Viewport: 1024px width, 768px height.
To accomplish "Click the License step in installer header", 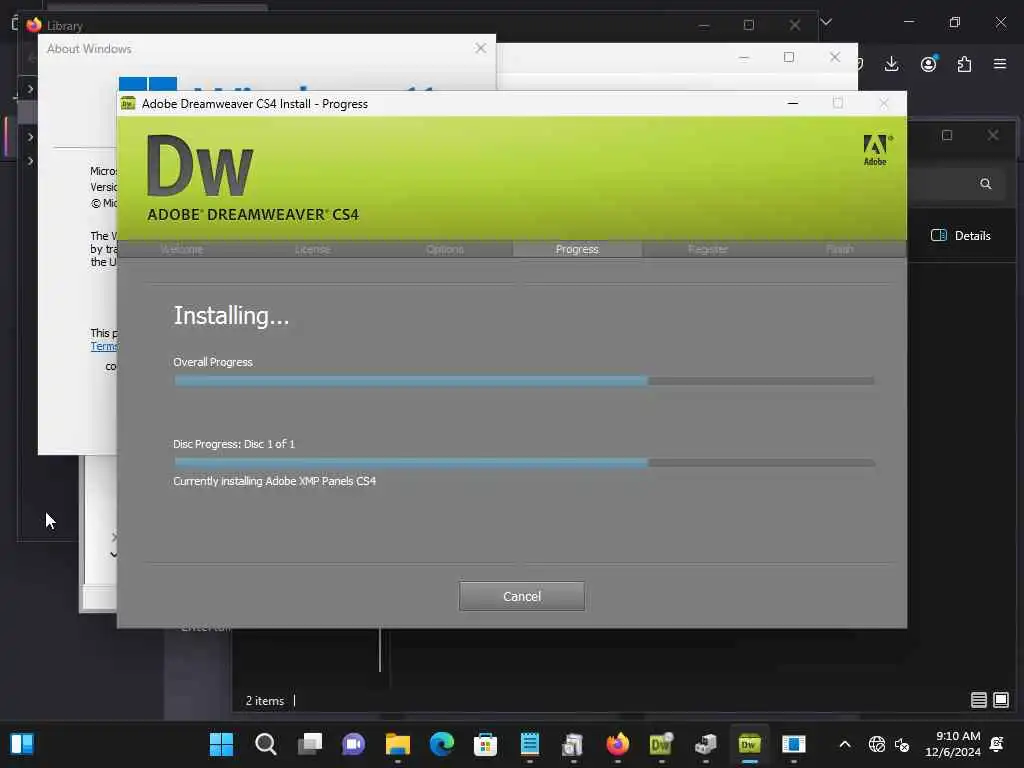I will point(312,249).
